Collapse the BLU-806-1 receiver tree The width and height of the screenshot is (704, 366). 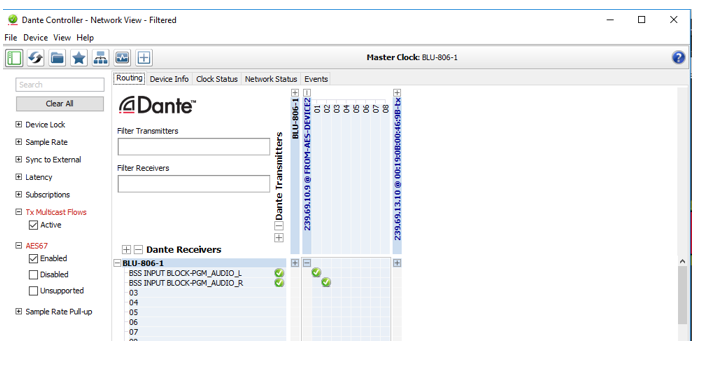[117, 263]
